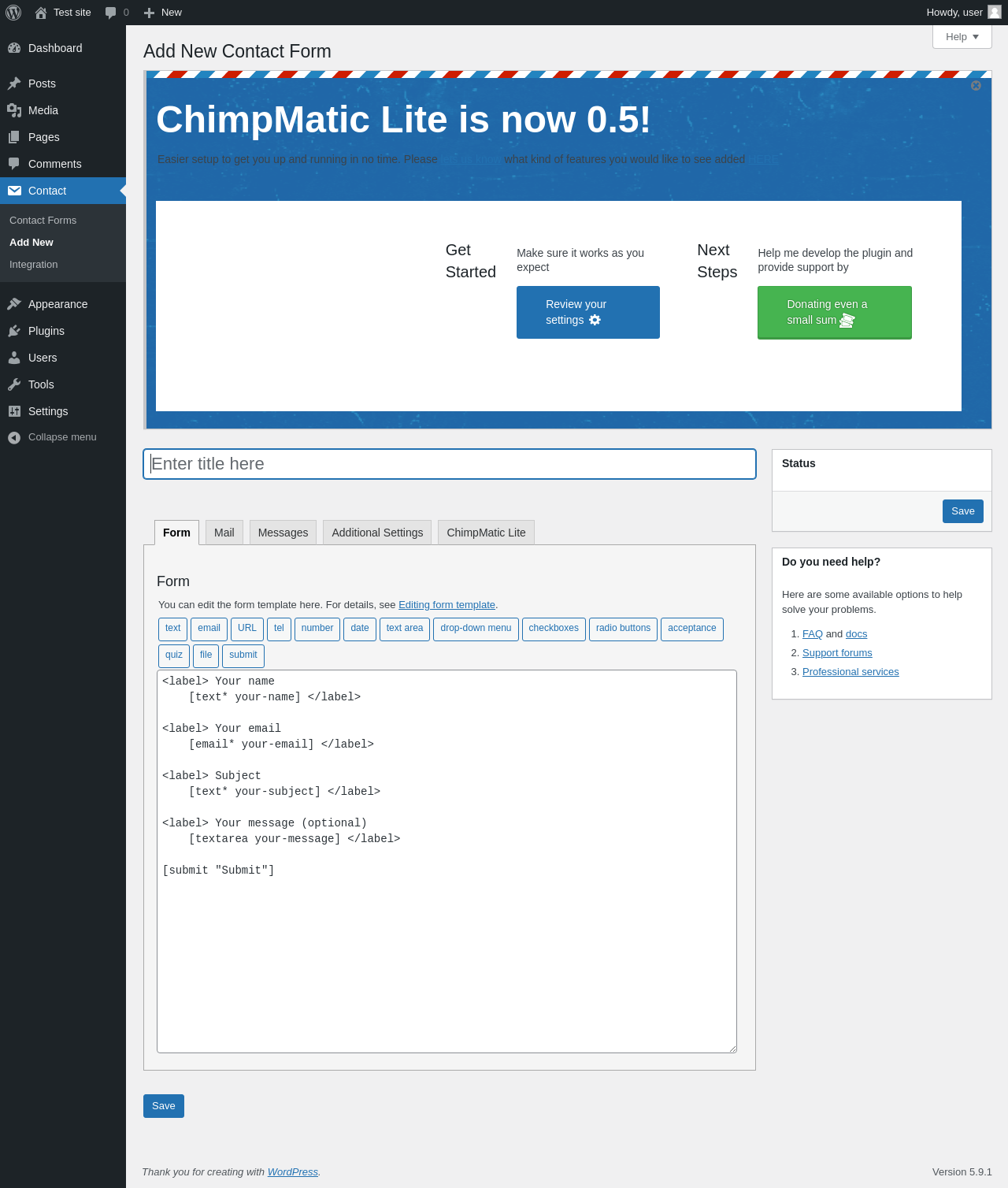Open the user avatar icon

pyautogui.click(x=995, y=12)
